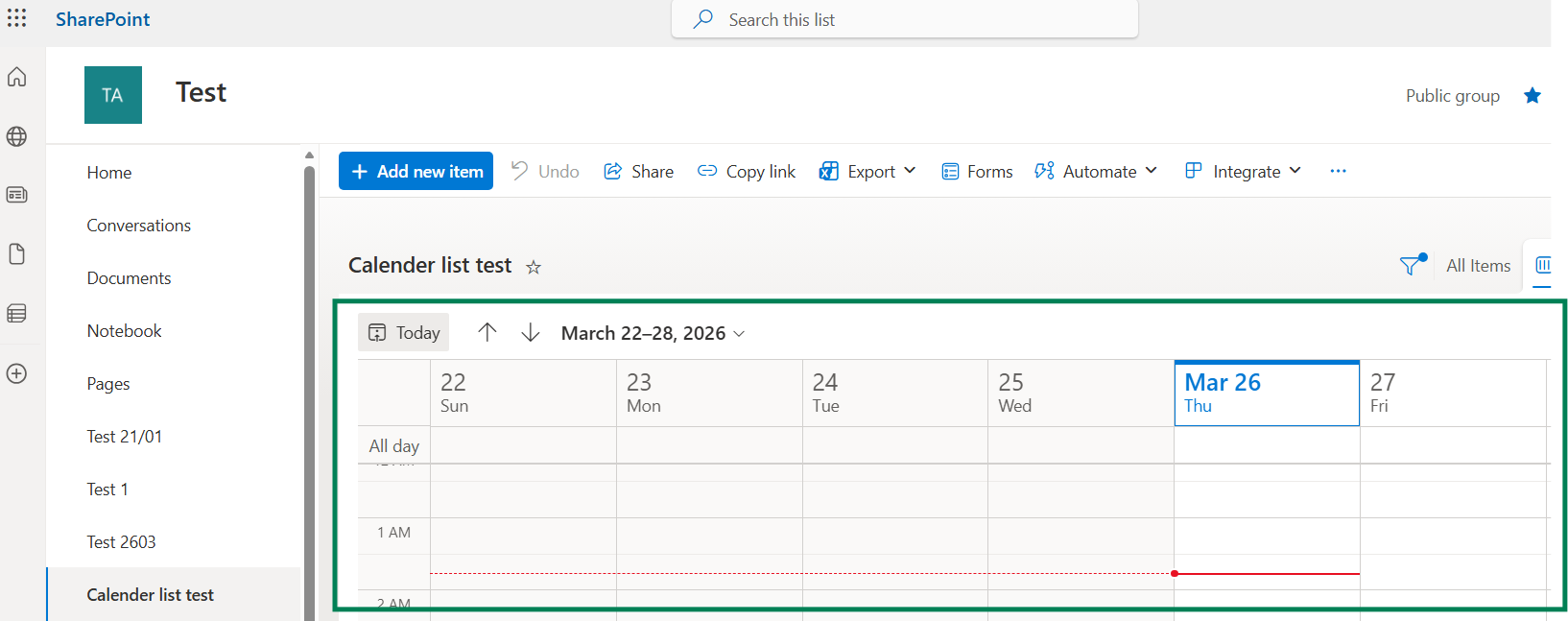This screenshot has height=621, width=1568.
Task: Click the Share command
Action: pyautogui.click(x=638, y=171)
